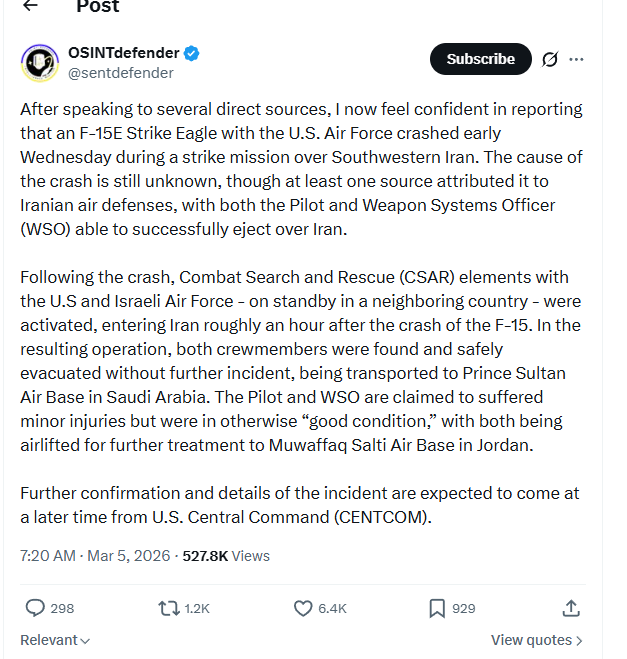Open the OSINTdefender display name link
Screen dimensions: 627x659
(x=123, y=53)
